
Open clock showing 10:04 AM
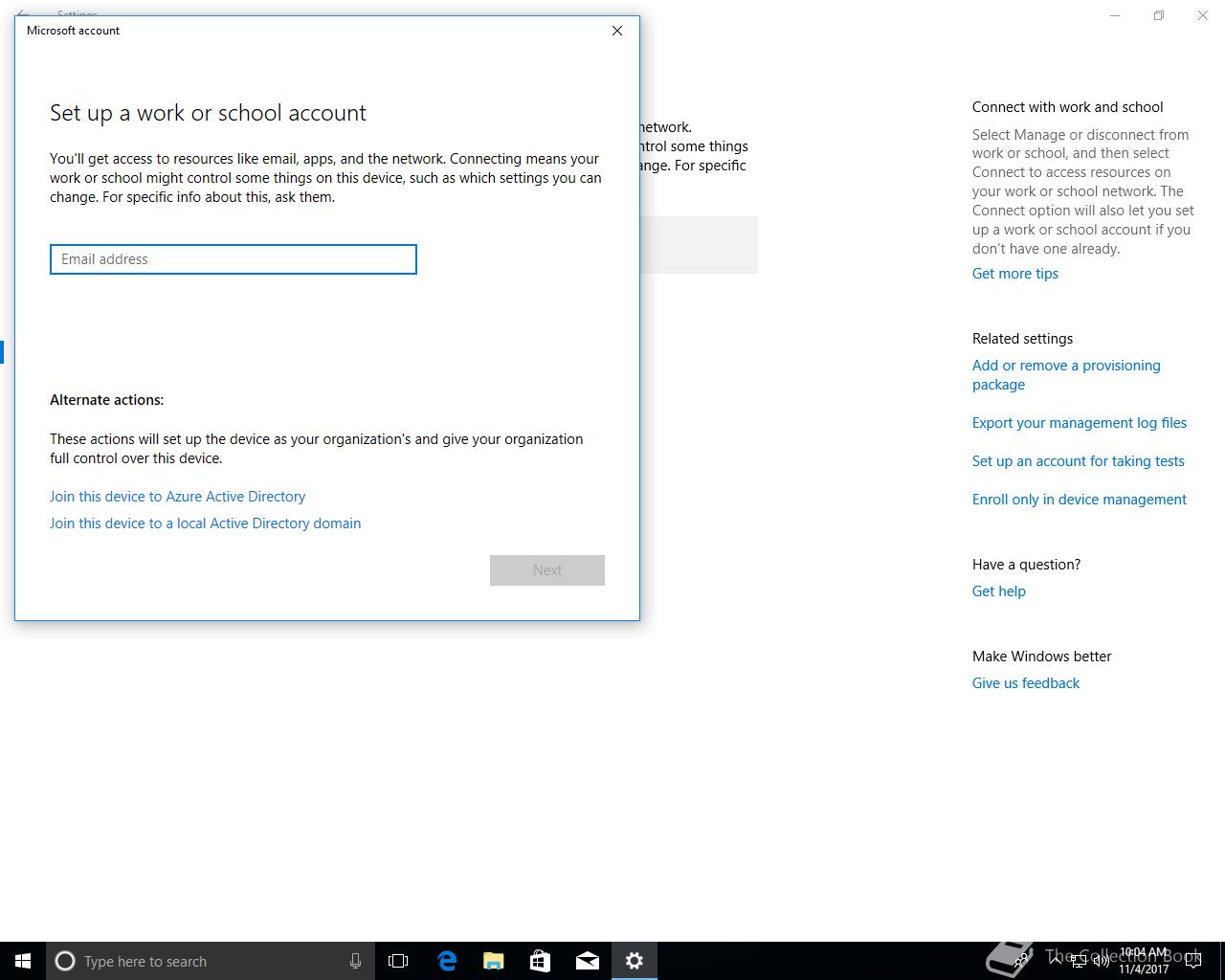tap(1145, 961)
